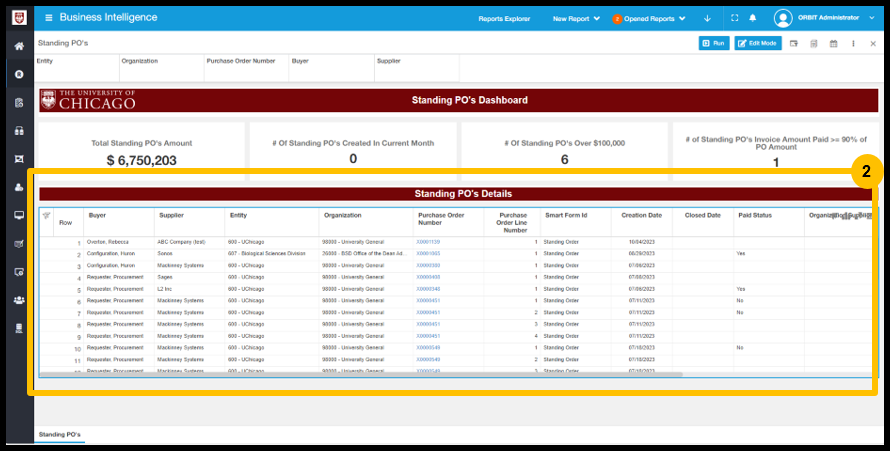Click the download arrow in the top bar

point(707,19)
